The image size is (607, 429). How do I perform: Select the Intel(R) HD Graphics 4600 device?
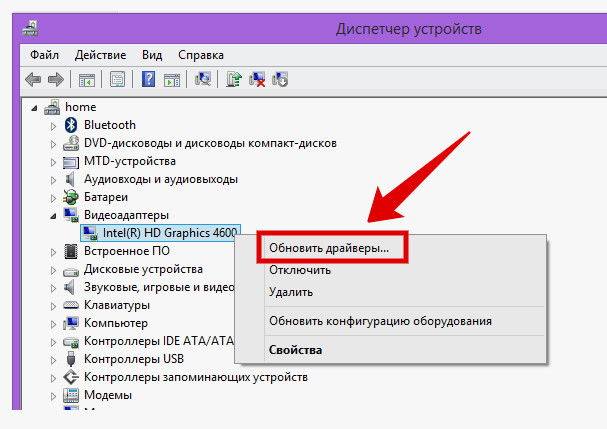170,233
